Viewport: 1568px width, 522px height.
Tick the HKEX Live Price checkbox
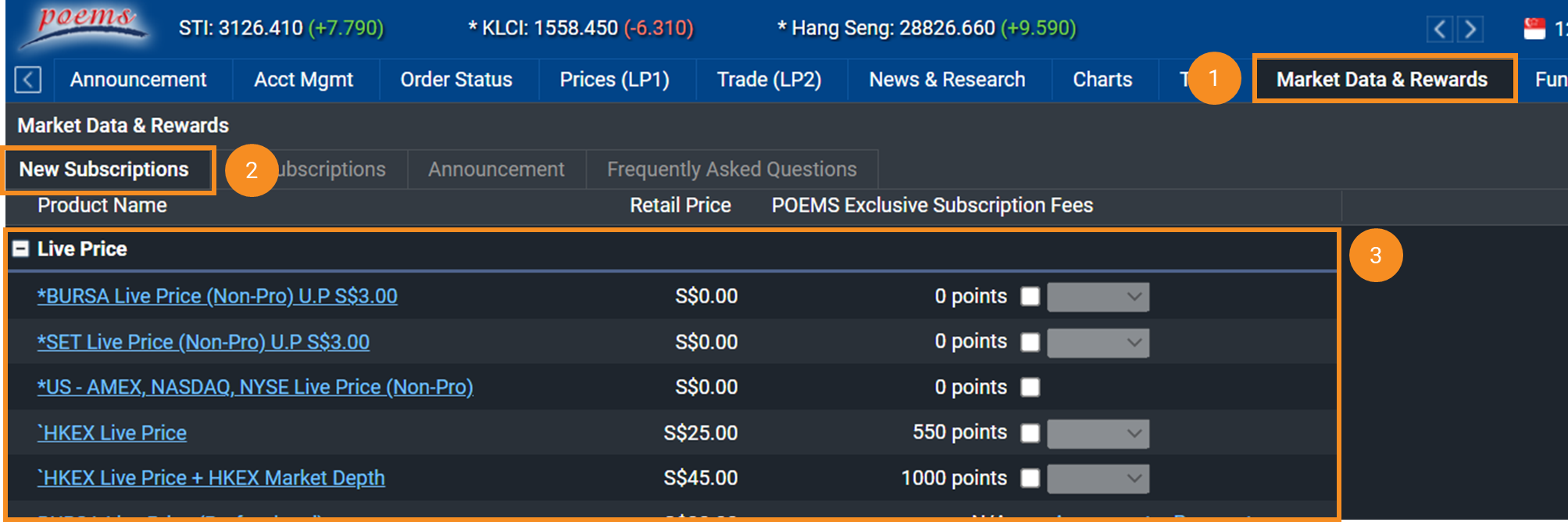(x=1030, y=433)
